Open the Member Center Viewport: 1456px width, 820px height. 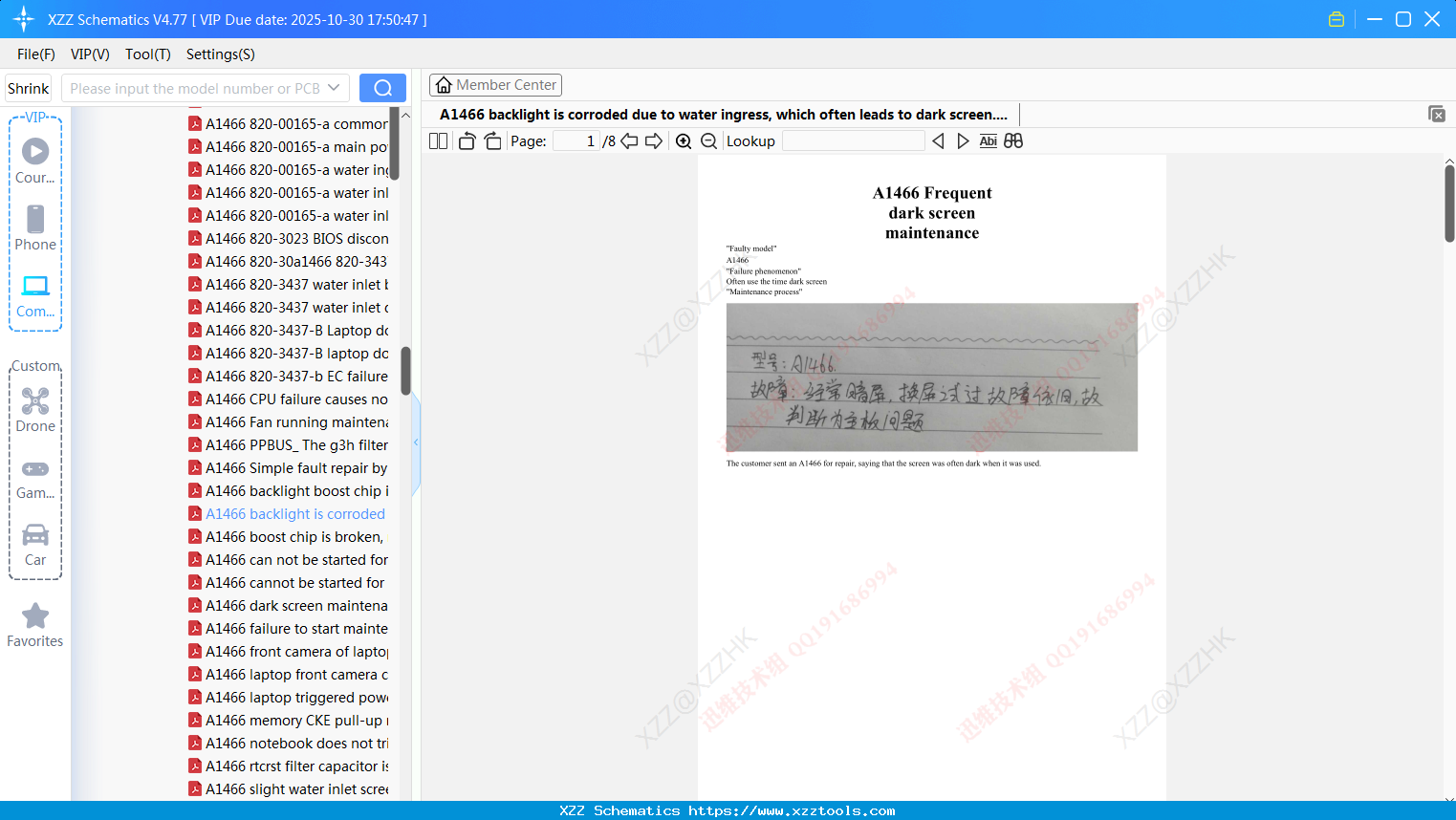pos(495,85)
